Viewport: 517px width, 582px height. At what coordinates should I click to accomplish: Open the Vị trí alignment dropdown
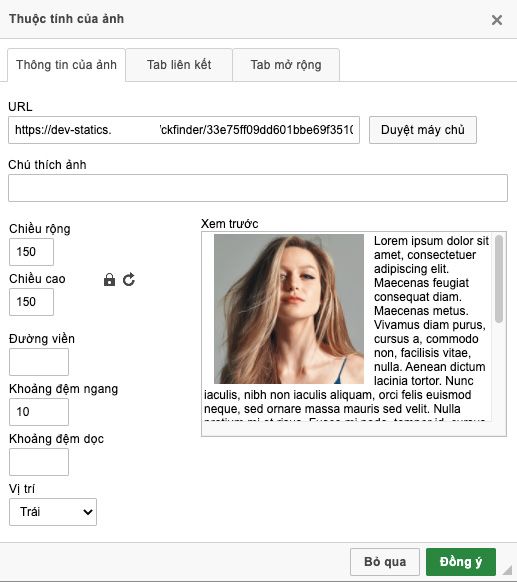[53, 512]
